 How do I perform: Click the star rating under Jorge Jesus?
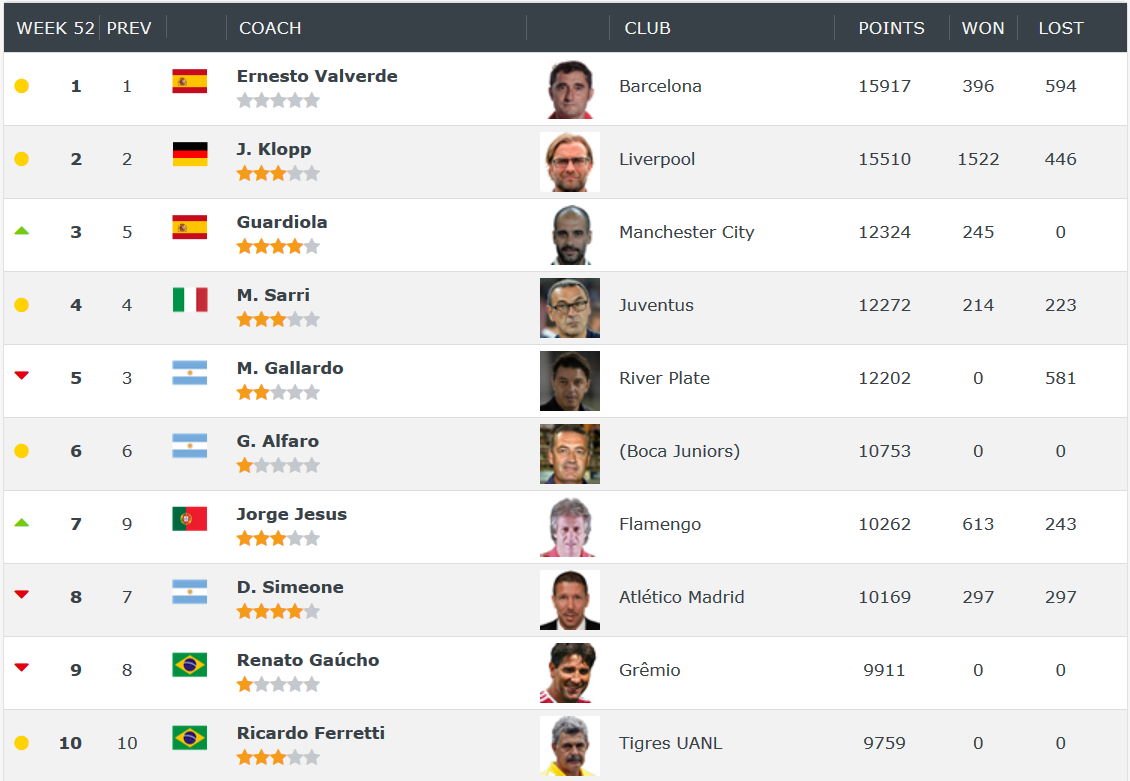[x=278, y=539]
